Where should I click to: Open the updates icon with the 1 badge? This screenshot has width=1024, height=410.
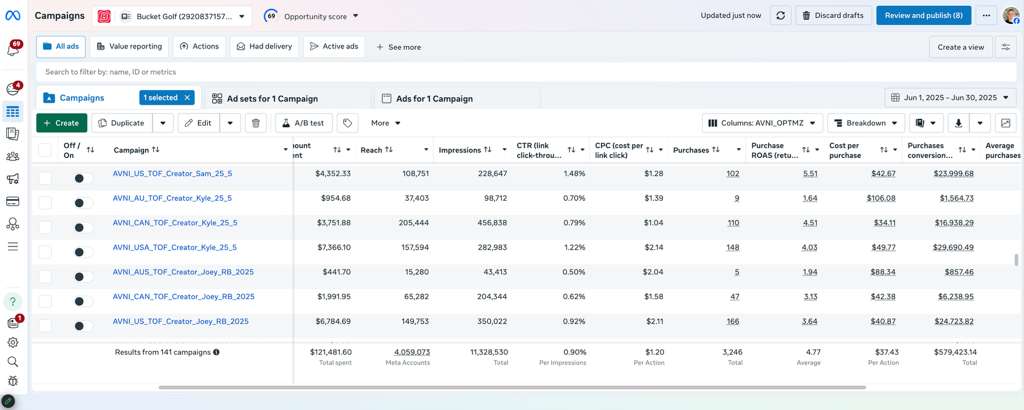click(x=14, y=322)
